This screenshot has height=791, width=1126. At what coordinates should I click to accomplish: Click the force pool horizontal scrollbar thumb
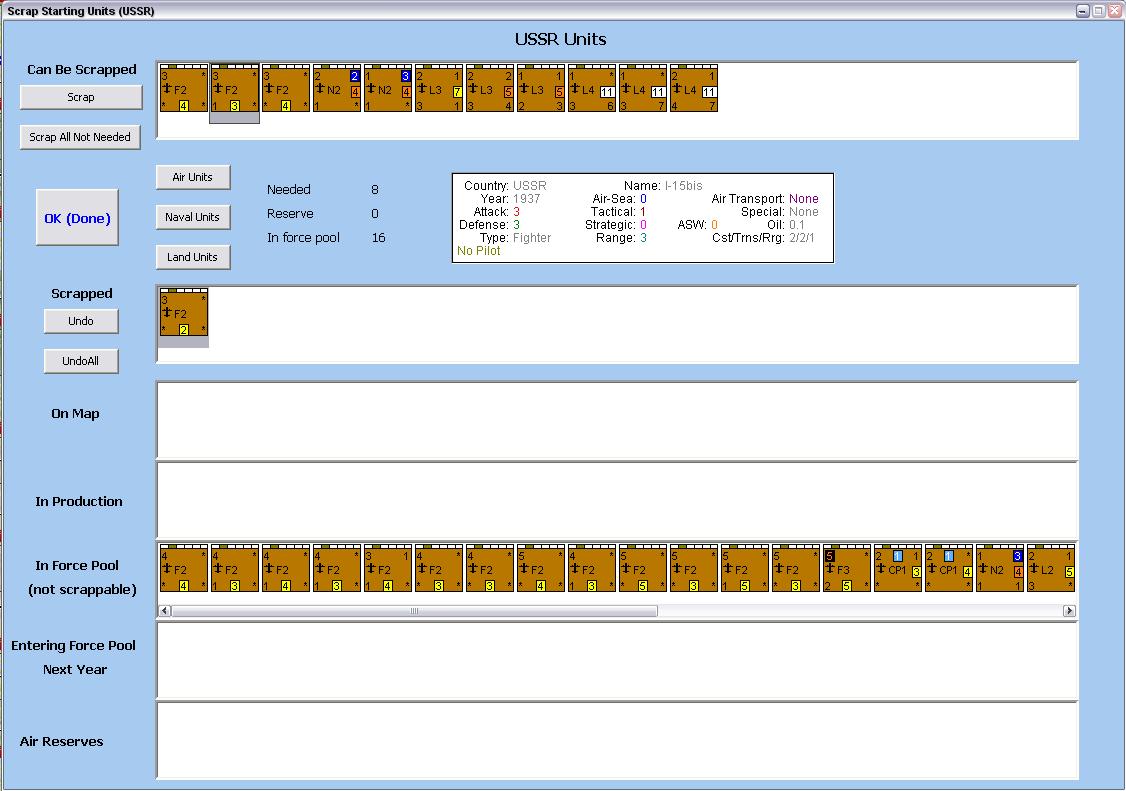(x=414, y=611)
